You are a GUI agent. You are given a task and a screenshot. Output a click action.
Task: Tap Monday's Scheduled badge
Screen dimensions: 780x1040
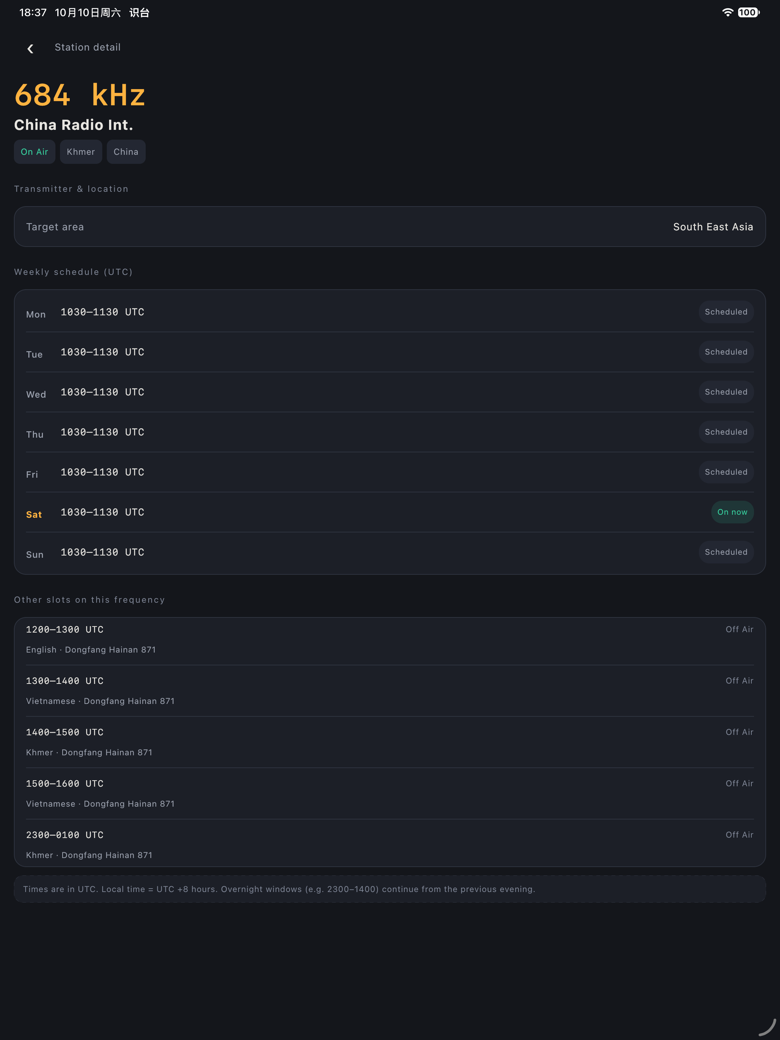[726, 312]
